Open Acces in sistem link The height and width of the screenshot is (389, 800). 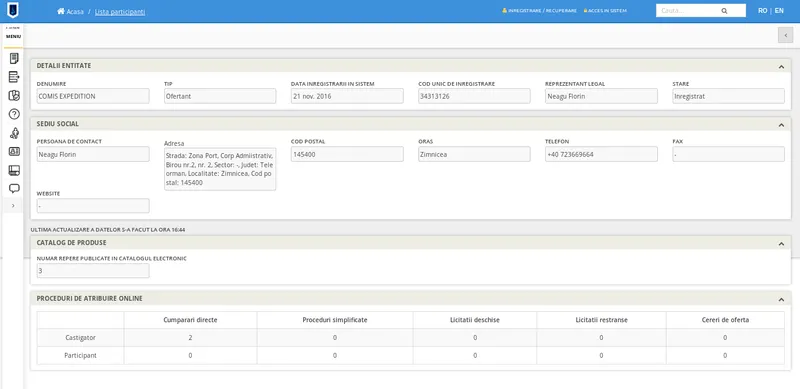point(606,11)
